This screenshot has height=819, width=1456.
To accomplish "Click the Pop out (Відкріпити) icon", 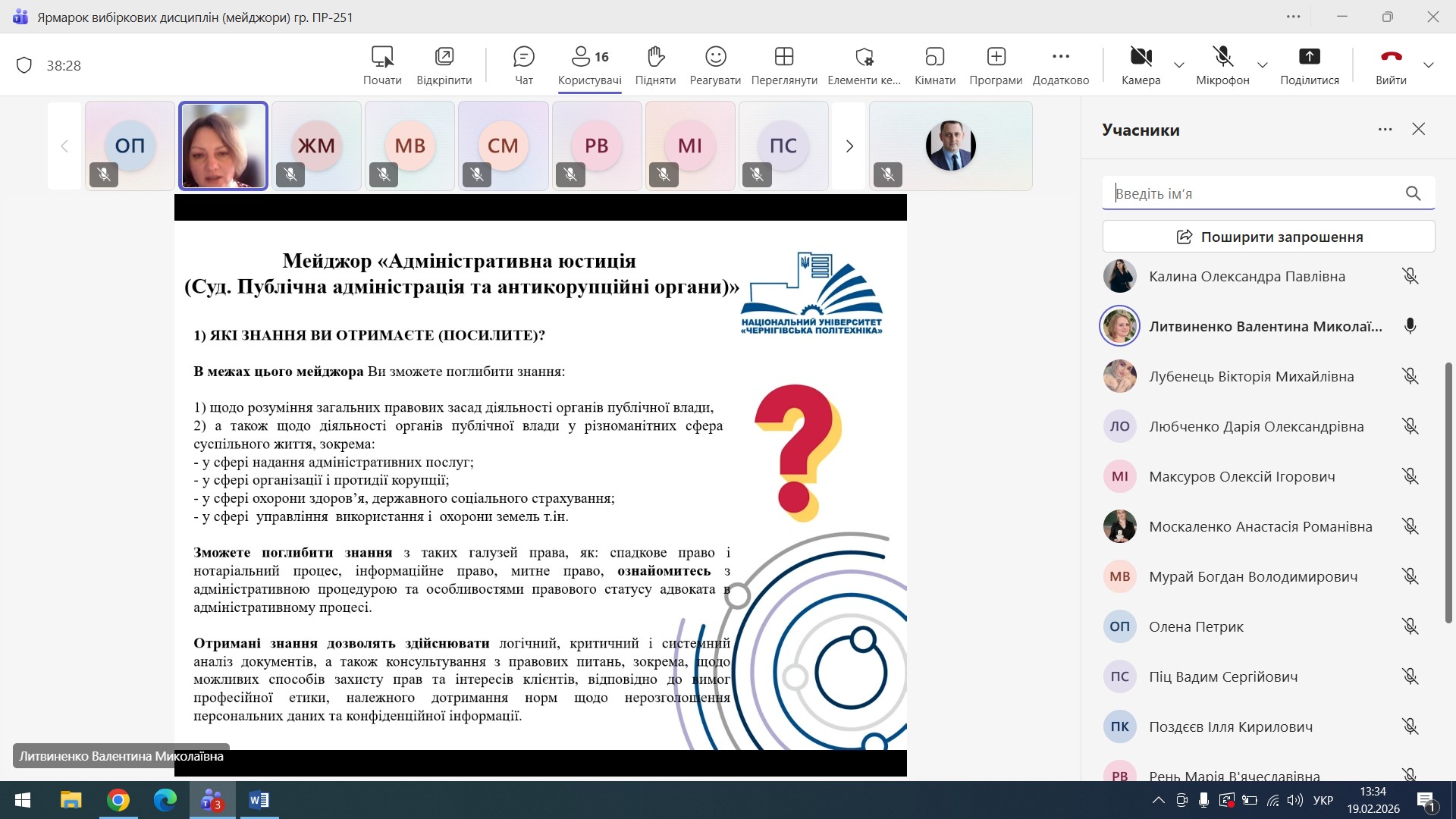I will pyautogui.click(x=444, y=58).
